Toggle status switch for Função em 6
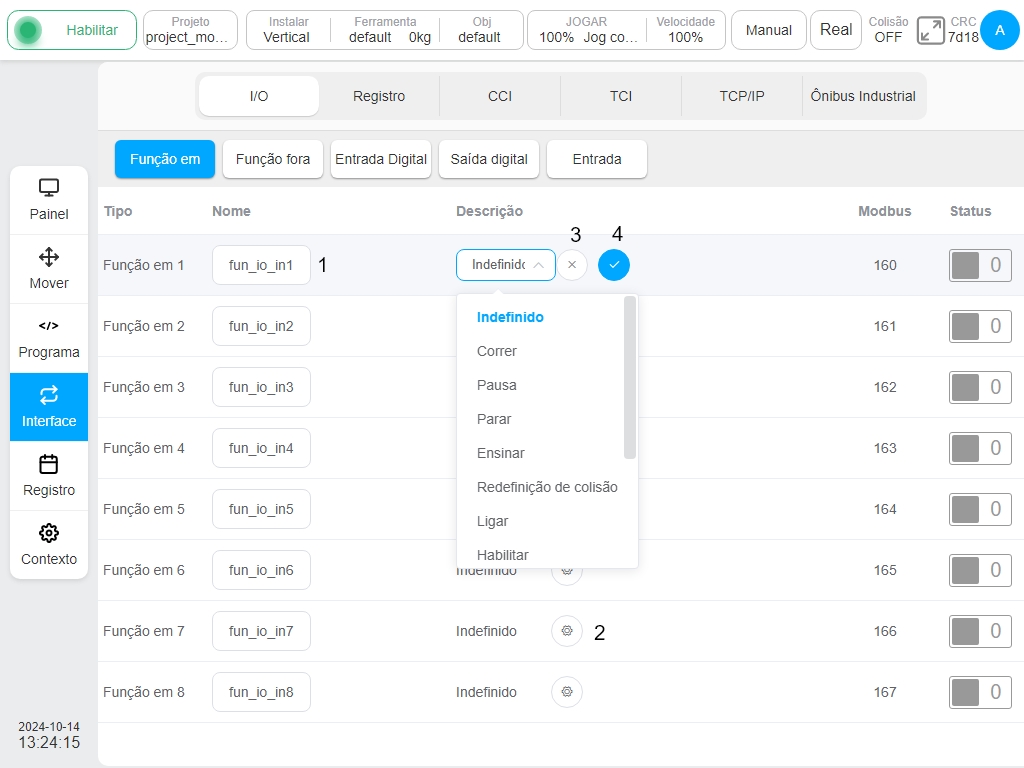Image resolution: width=1024 pixels, height=768 pixels. (980, 570)
